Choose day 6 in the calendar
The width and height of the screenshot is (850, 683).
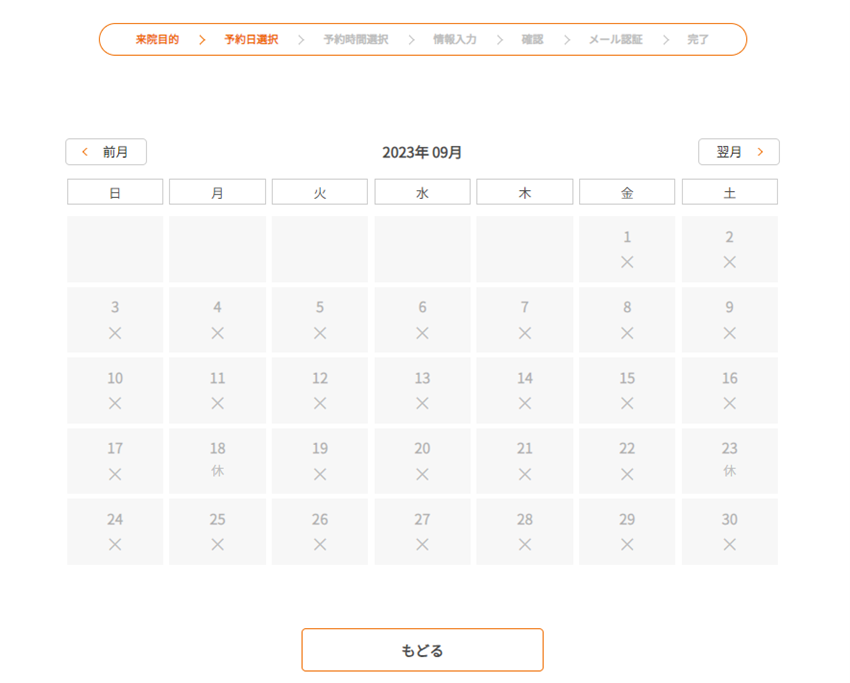[422, 320]
